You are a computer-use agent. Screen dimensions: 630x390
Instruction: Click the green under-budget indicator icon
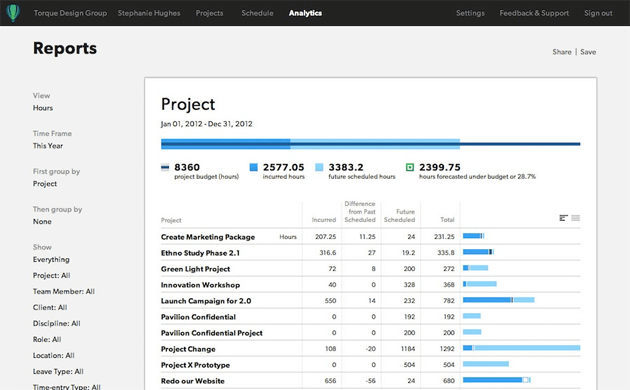410,167
